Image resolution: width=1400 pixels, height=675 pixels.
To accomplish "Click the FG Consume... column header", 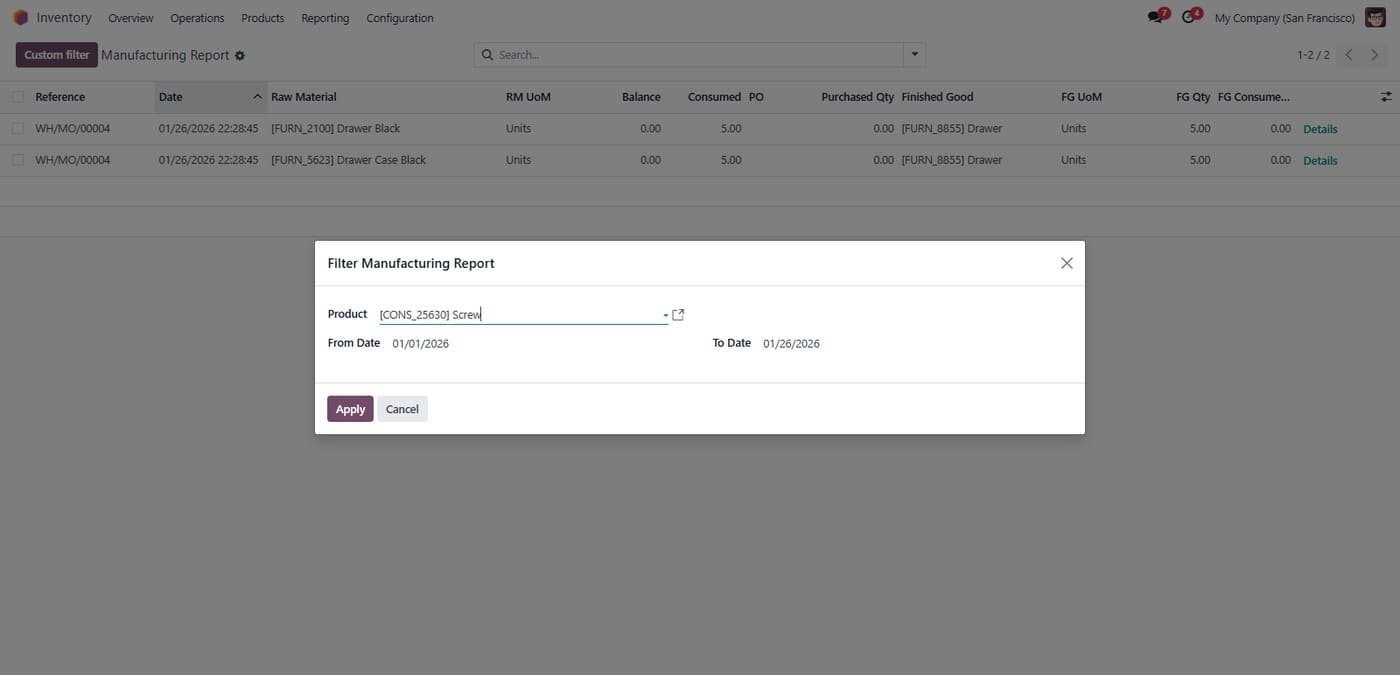I will tap(1254, 97).
